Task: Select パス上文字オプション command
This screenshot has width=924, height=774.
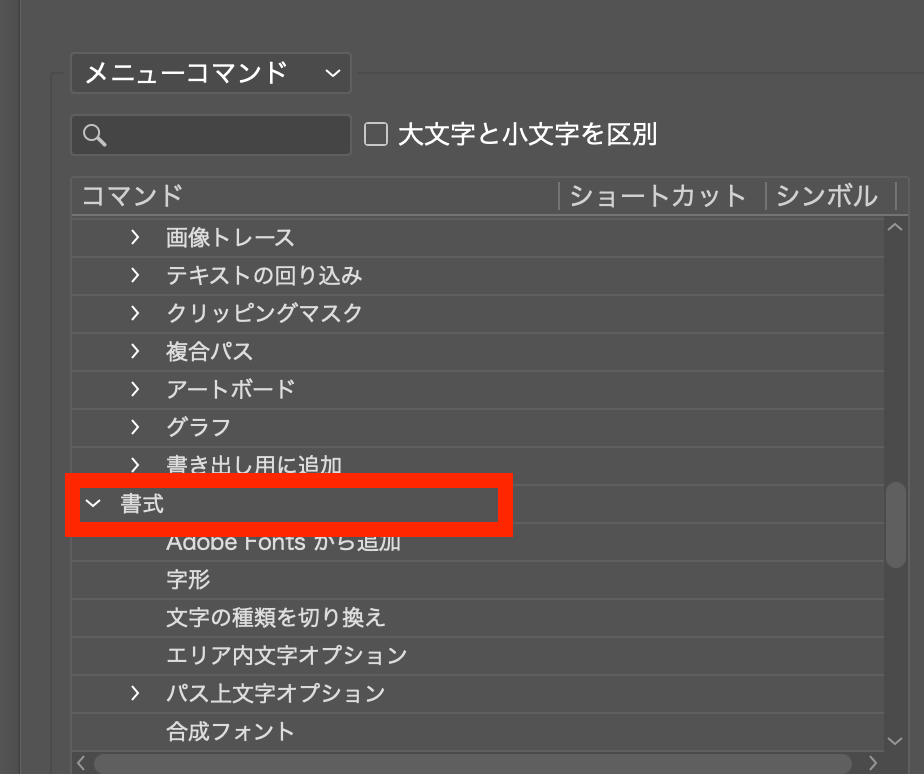Action: pos(275,693)
